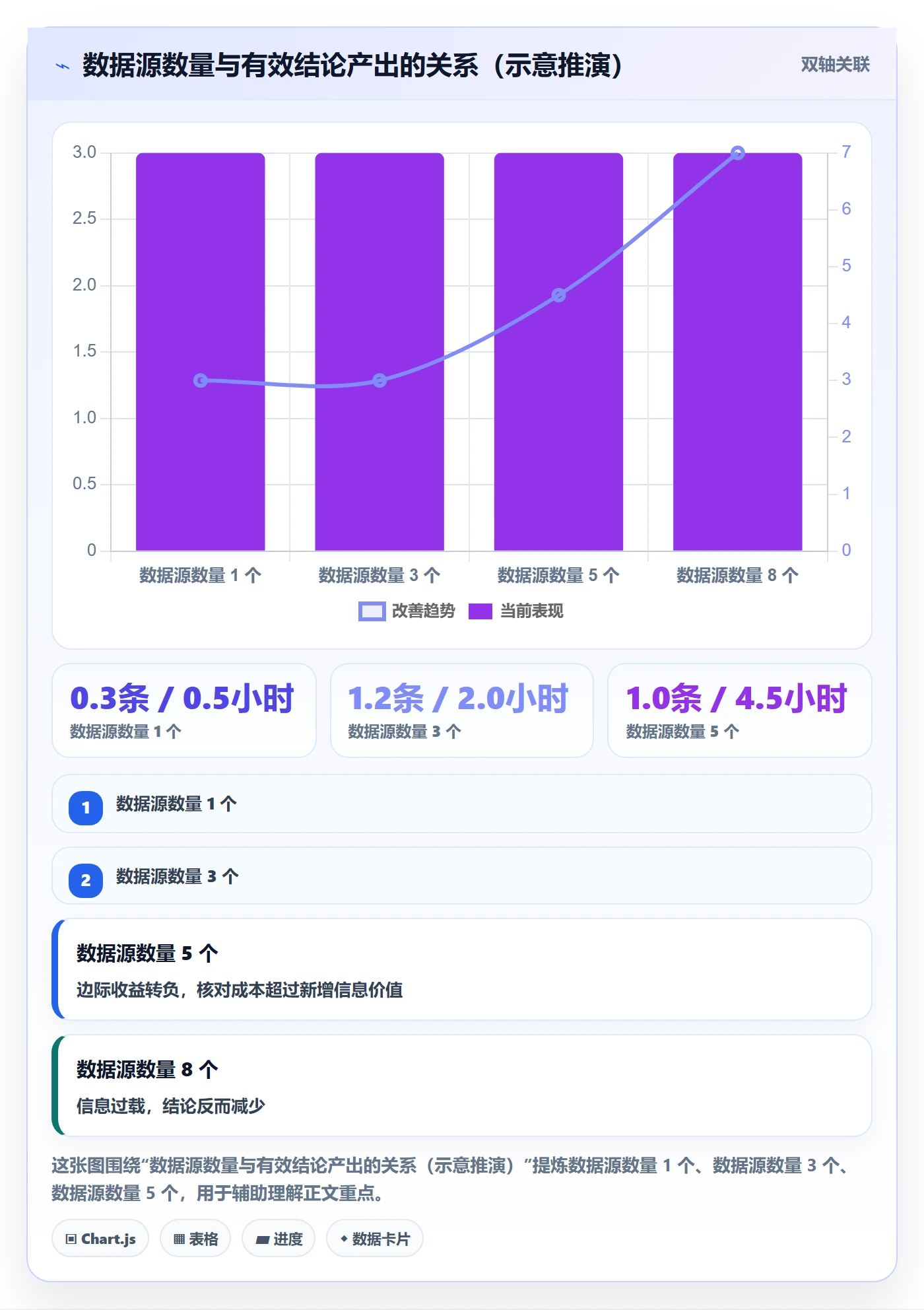
Task: Open the 1.0条 / 4.5小时 stat card
Action: [x=740, y=710]
